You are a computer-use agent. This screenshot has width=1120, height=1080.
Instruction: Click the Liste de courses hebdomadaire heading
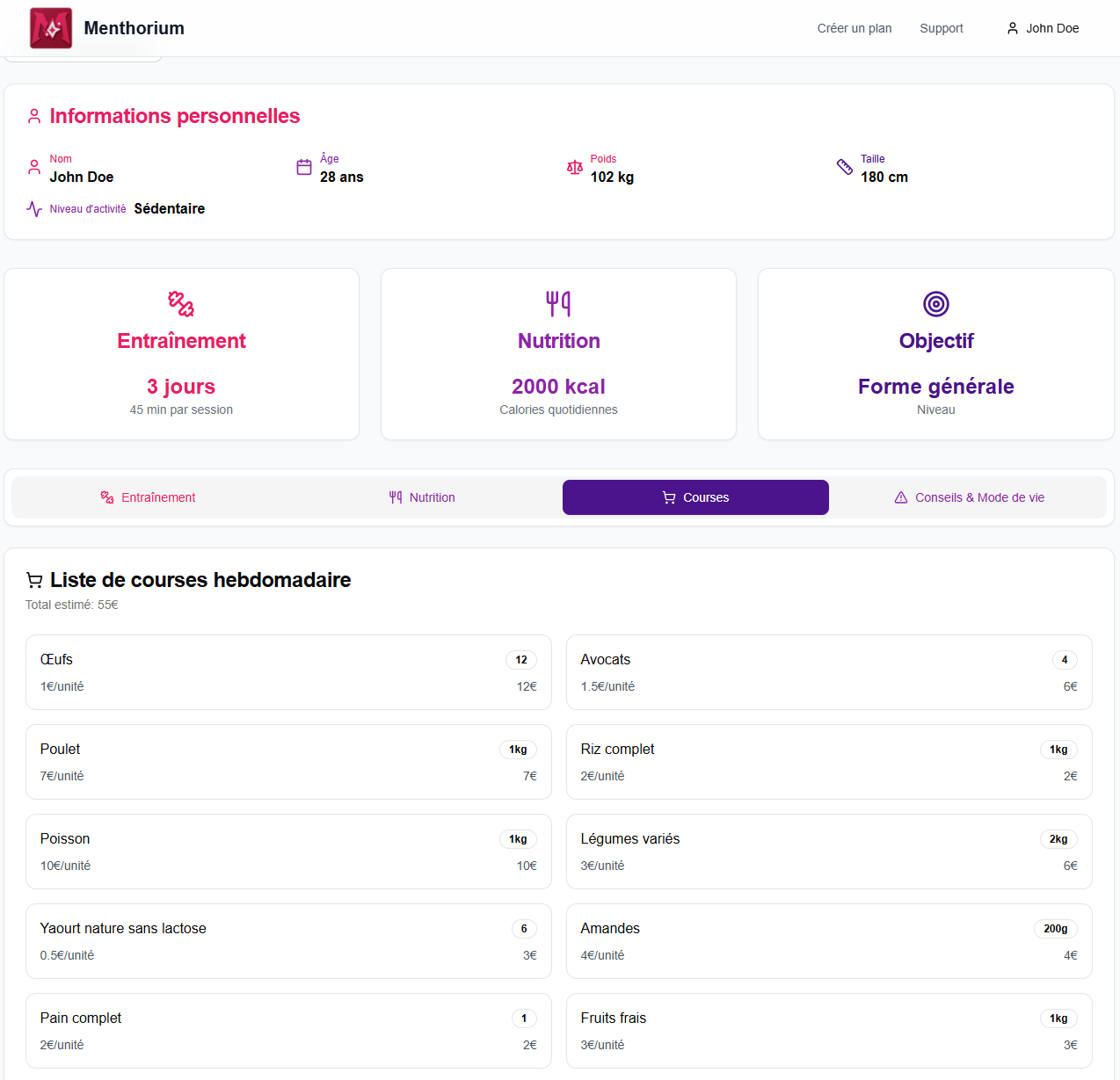pos(200,580)
